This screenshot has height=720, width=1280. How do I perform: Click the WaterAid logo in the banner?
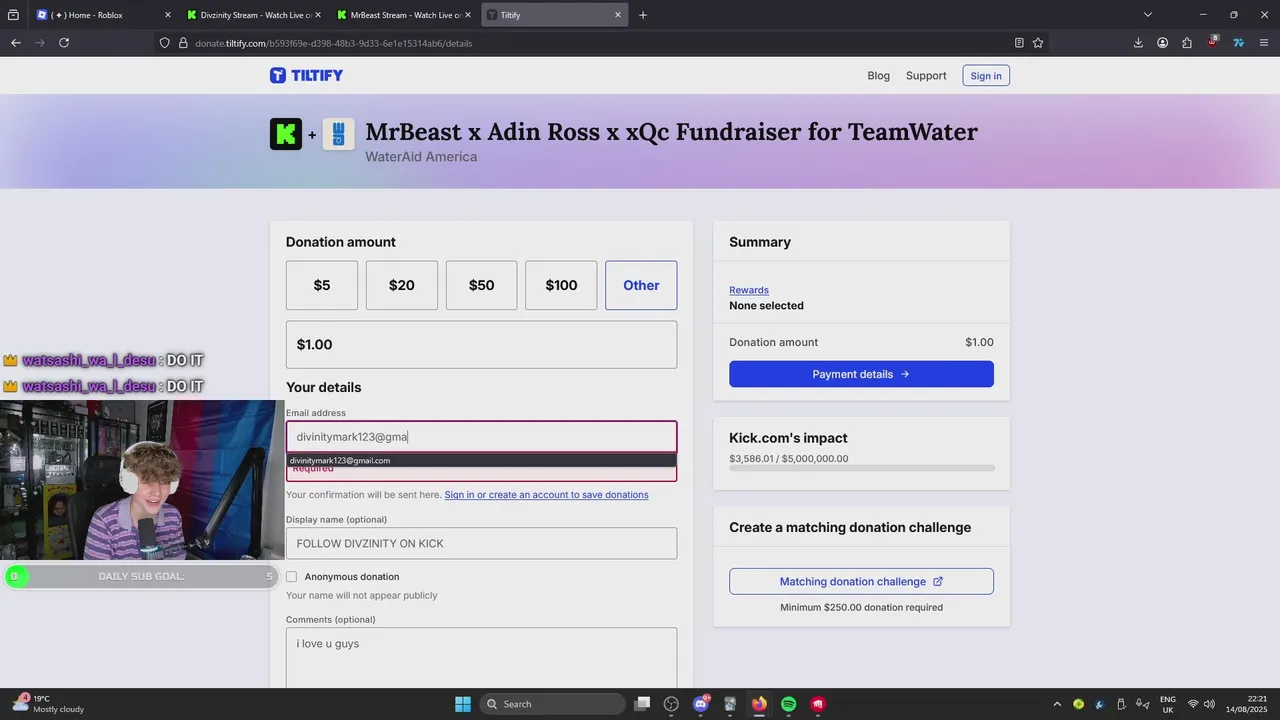339,134
